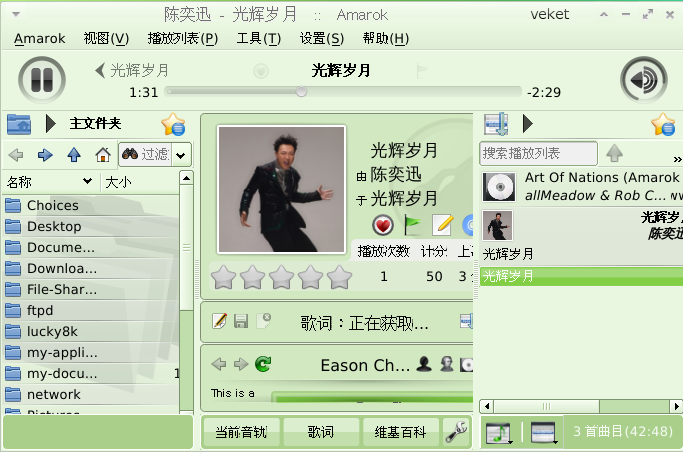The width and height of the screenshot is (683, 452).
Task: Open the filter dropdown arrow
Action: click(181, 155)
